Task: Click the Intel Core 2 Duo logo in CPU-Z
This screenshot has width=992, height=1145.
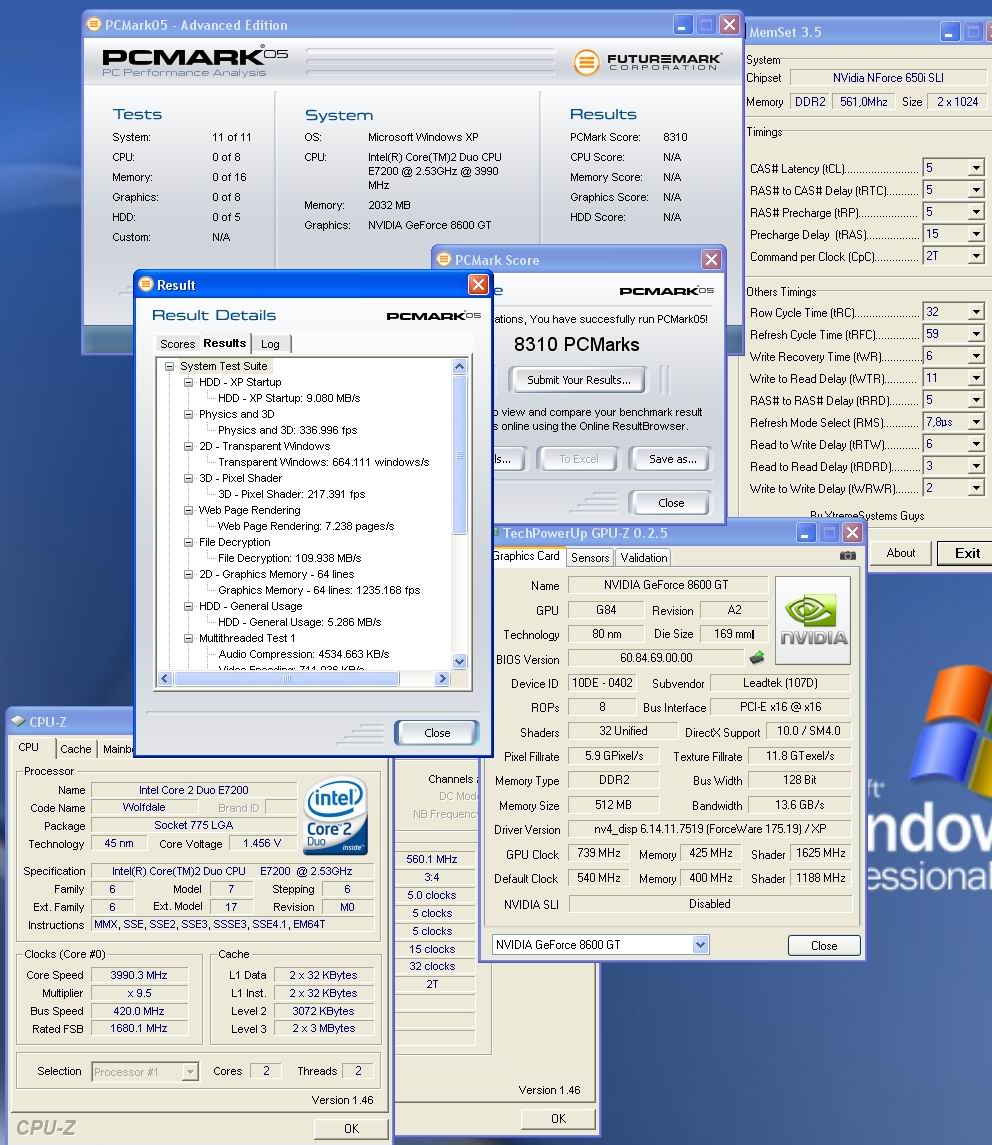Action: pyautogui.click(x=335, y=815)
